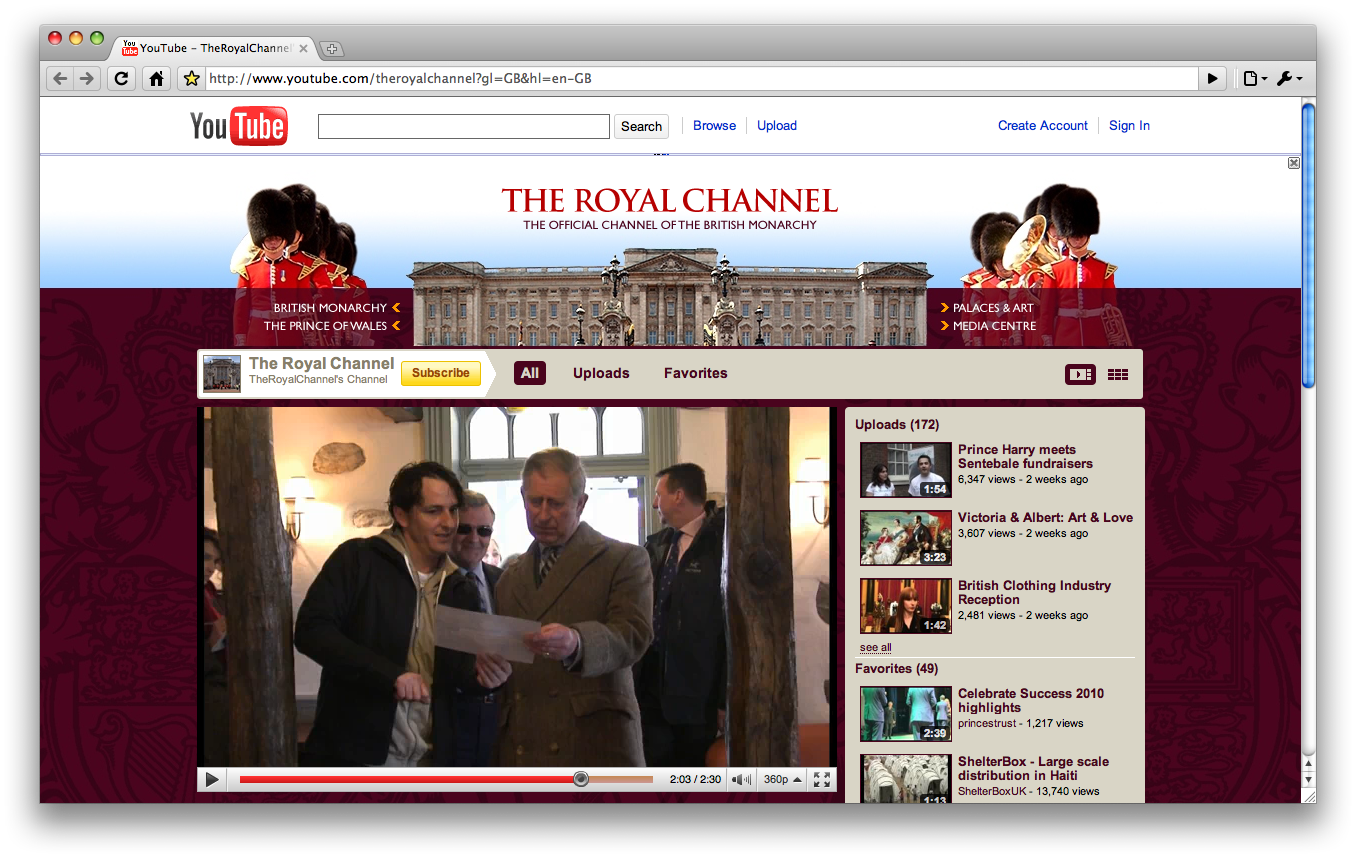Viewport: 1356px width, 858px height.
Task: Open the wrench settings menu
Action: click(1289, 79)
